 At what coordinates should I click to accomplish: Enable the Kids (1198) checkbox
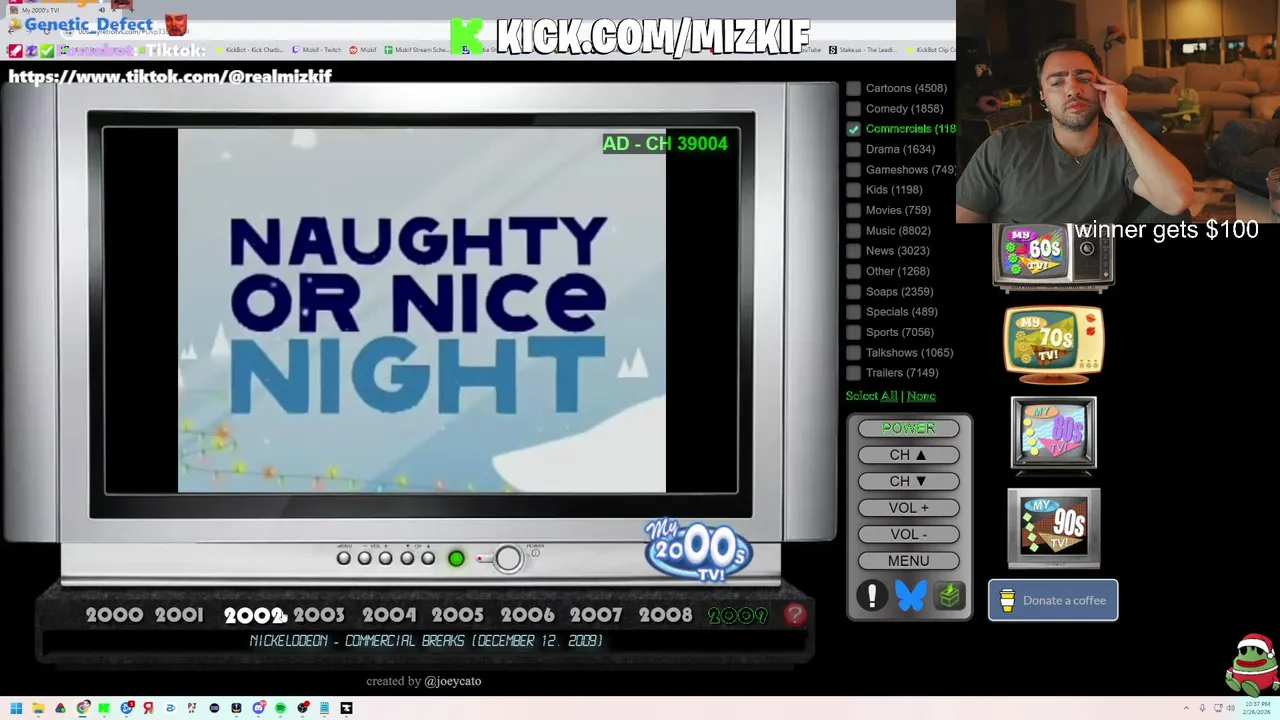coord(853,190)
